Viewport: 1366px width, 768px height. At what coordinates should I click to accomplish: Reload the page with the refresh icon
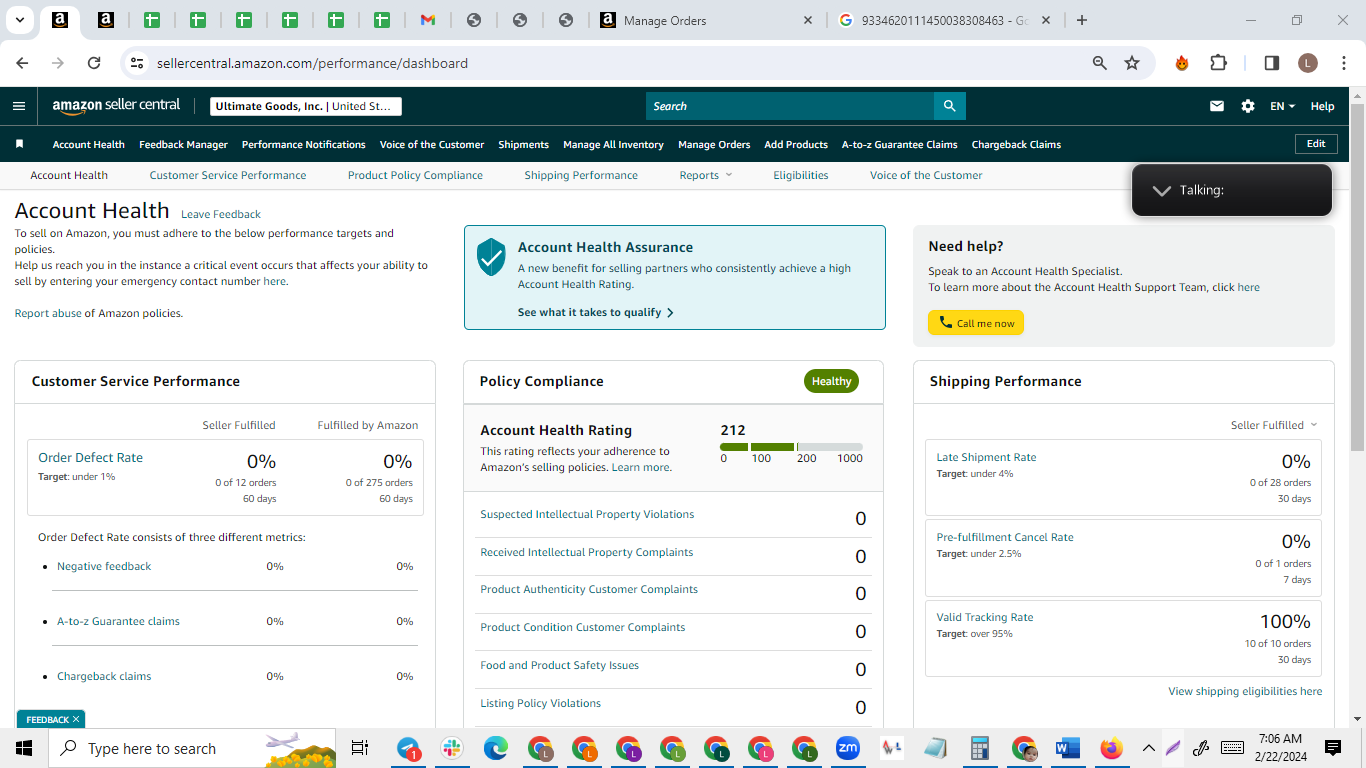[94, 63]
